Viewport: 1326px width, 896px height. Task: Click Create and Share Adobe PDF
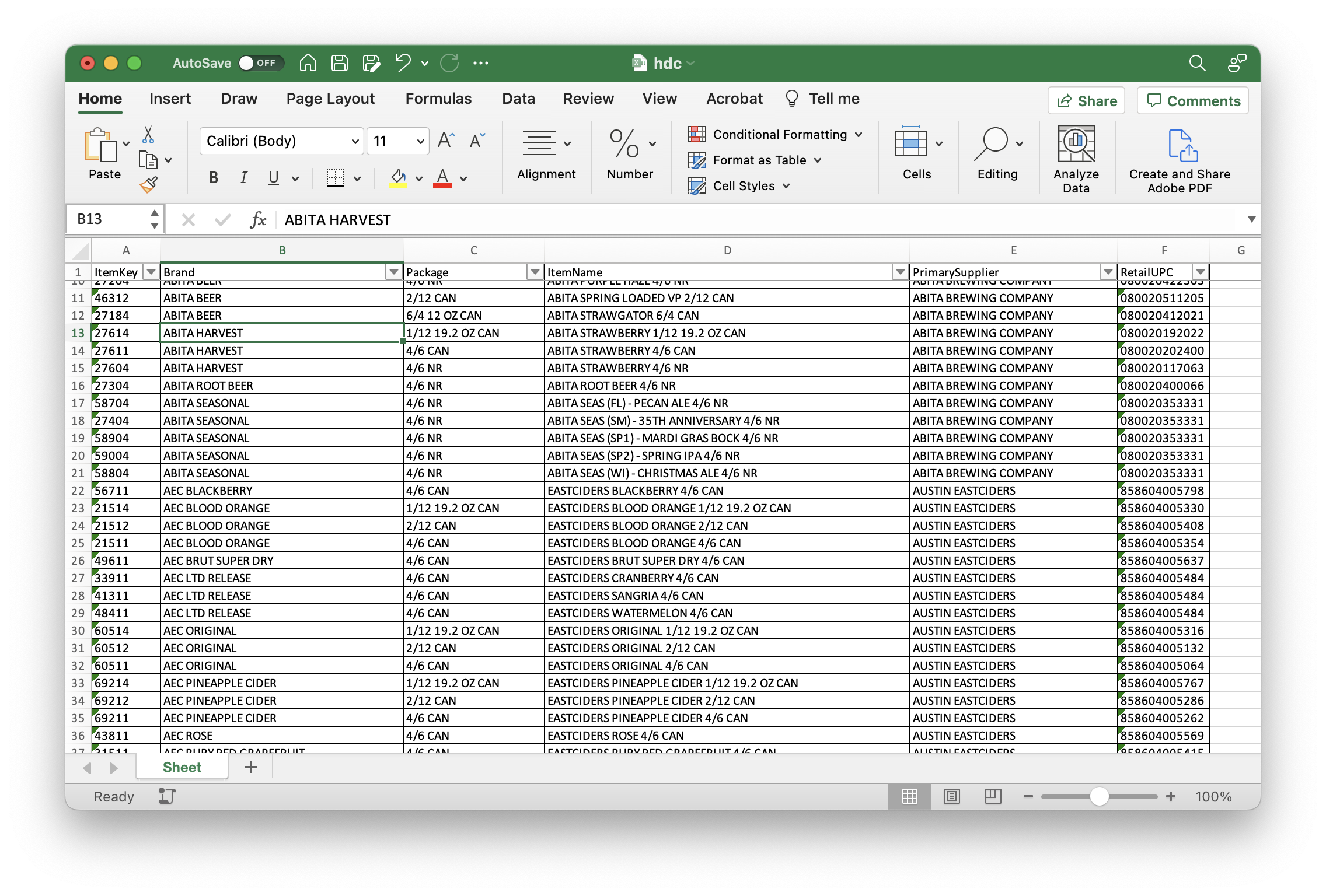click(x=1180, y=160)
